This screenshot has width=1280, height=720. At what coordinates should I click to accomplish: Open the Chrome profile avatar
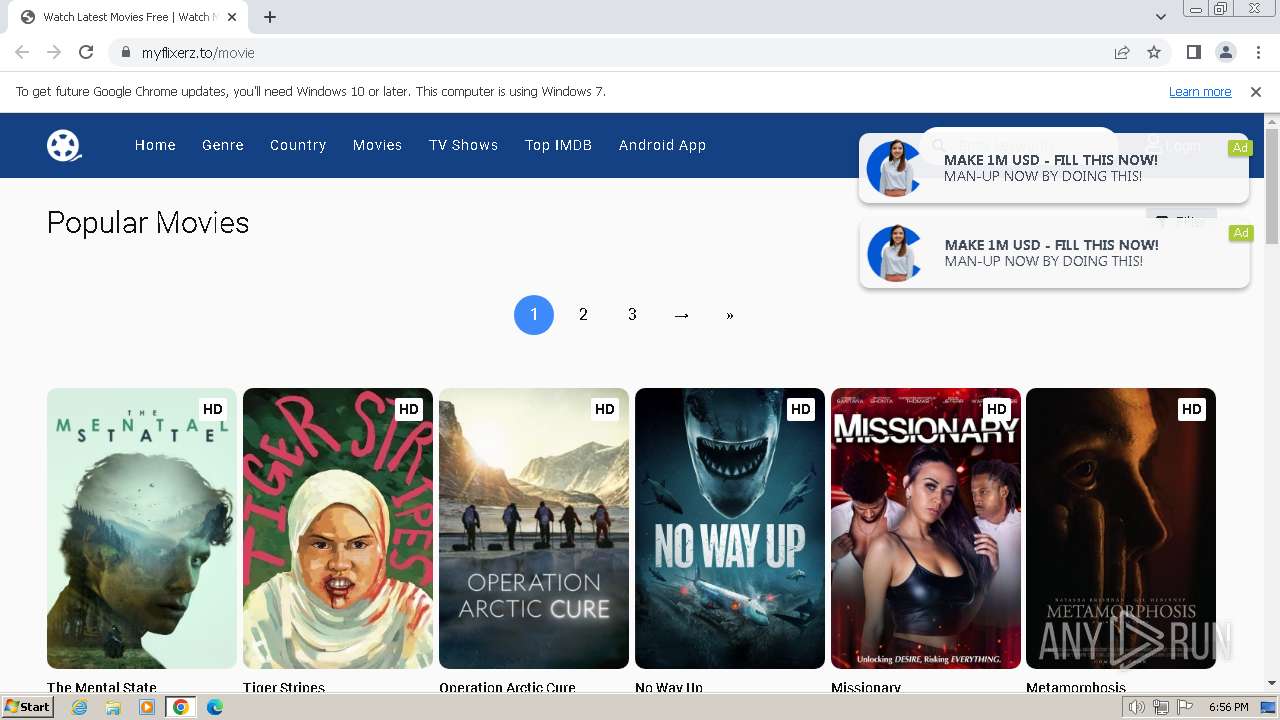(x=1225, y=53)
